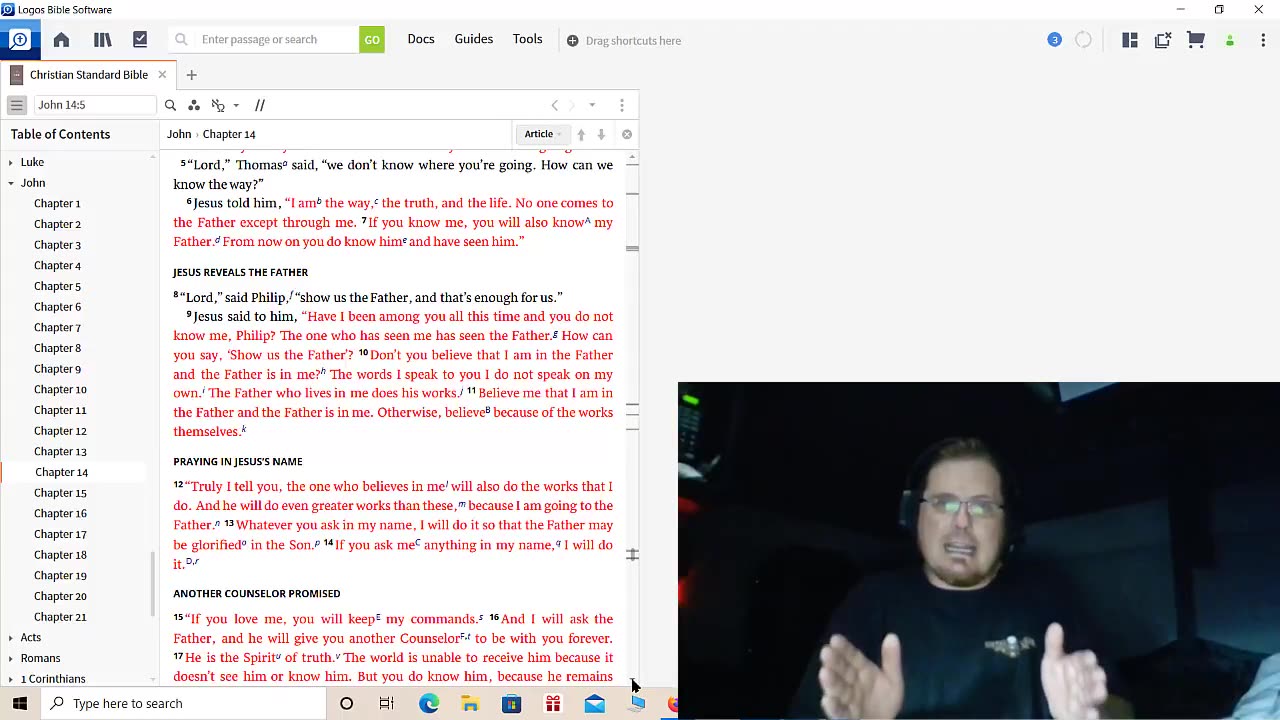Select Chapter 1 in contents
The height and width of the screenshot is (720, 1280).
point(57,203)
